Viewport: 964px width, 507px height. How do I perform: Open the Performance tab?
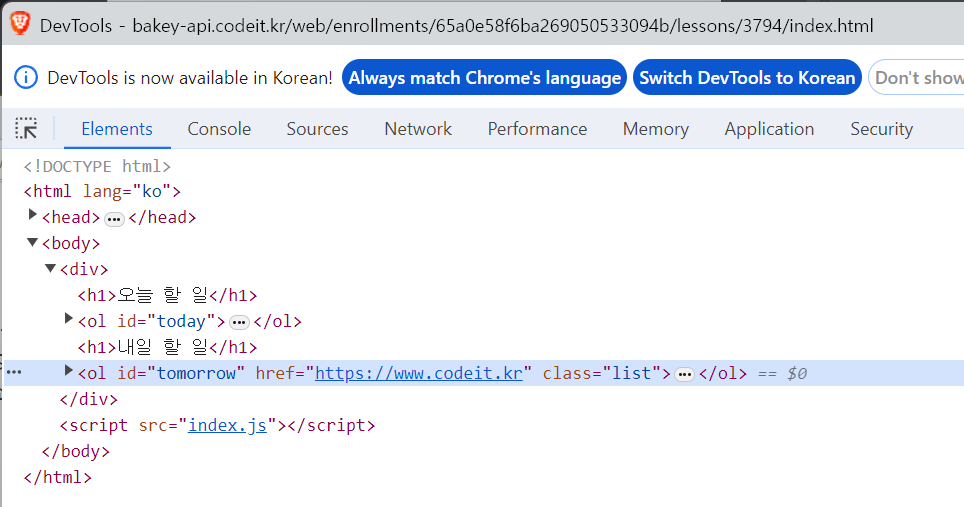point(537,129)
